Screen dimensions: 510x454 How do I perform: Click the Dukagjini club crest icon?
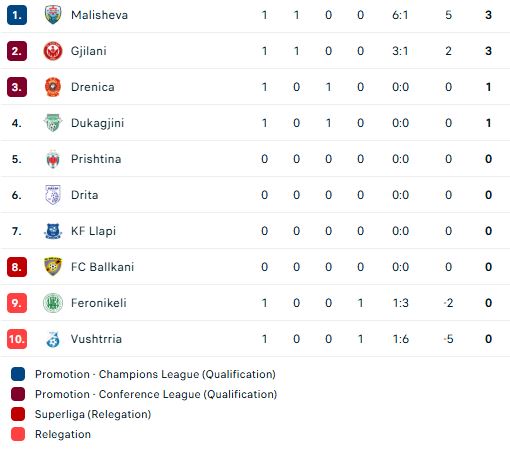(x=53, y=123)
